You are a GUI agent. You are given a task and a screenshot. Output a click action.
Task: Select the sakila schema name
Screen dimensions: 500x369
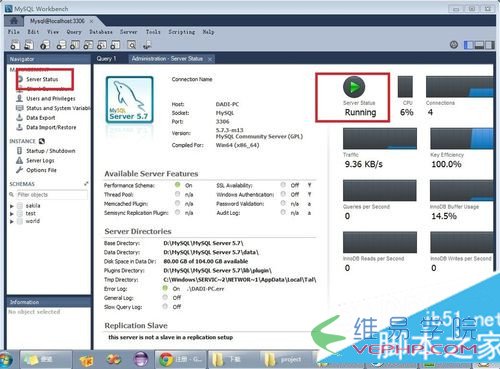point(33,206)
